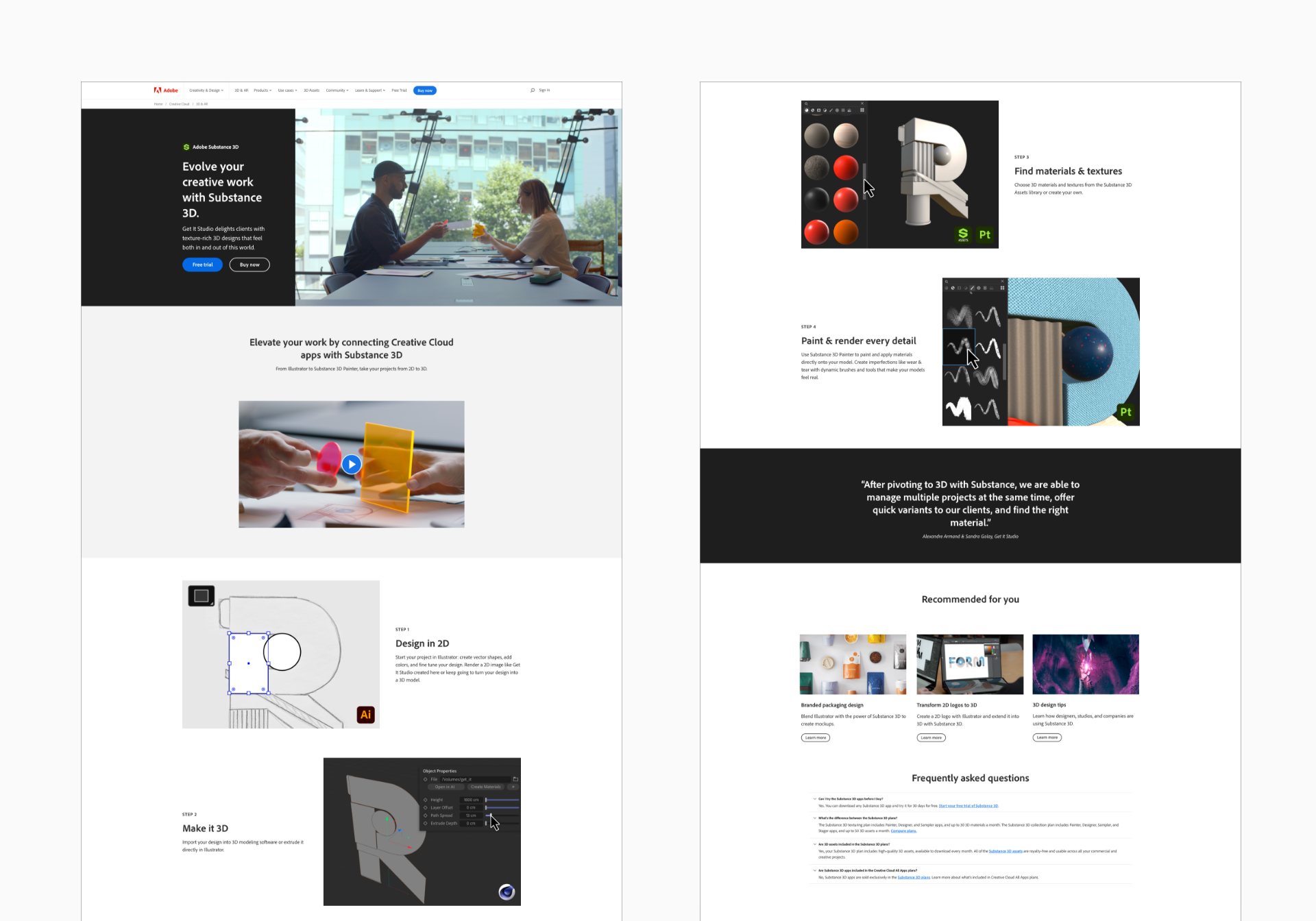The image size is (1316, 921).
Task: Open the Transform 2D logos to 3D thumbnail
Action: pyautogui.click(x=970, y=664)
